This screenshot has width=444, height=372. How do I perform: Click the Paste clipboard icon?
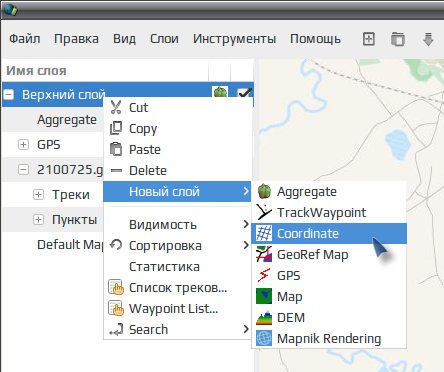click(116, 149)
